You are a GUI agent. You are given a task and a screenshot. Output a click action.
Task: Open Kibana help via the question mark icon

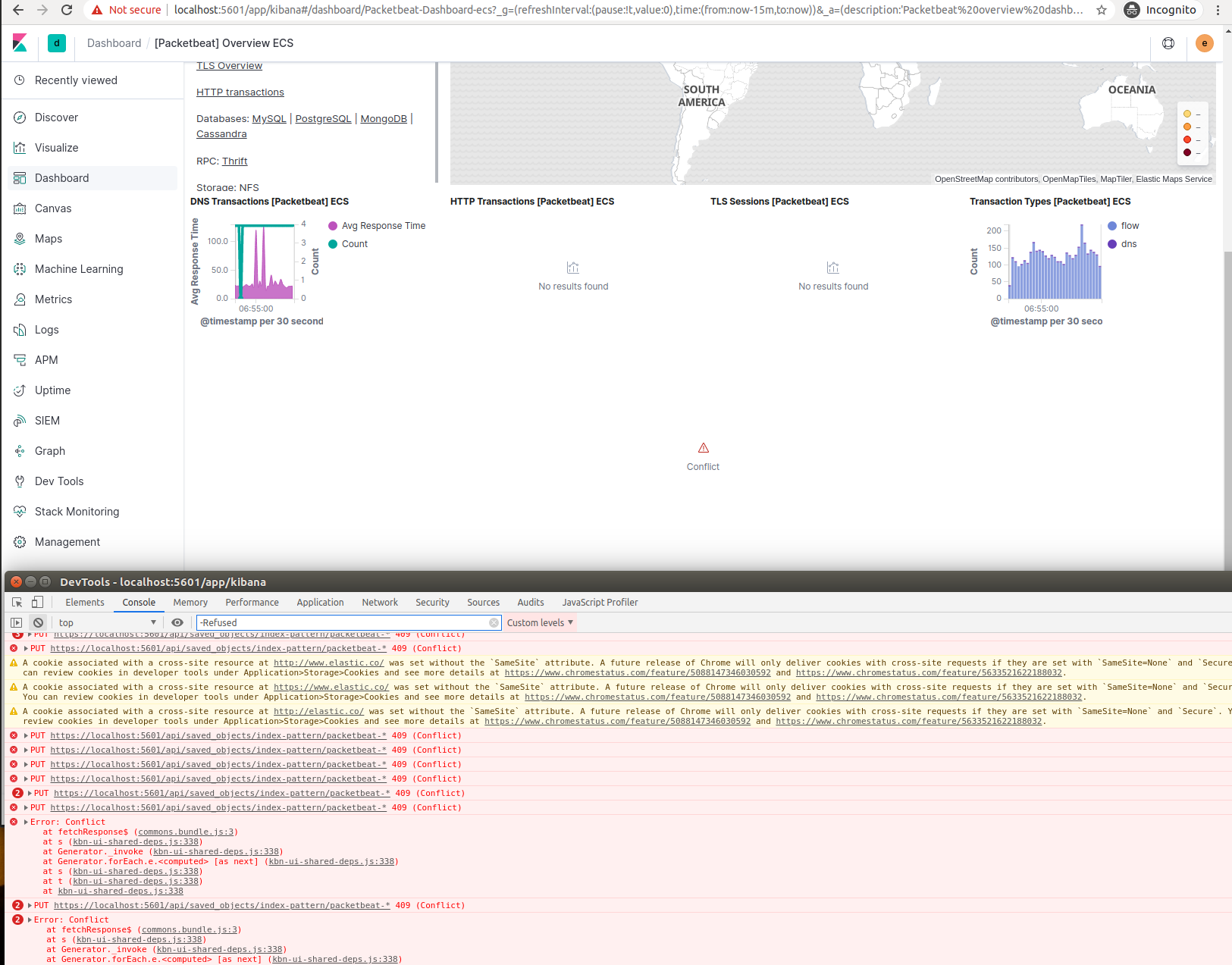pos(1168,43)
